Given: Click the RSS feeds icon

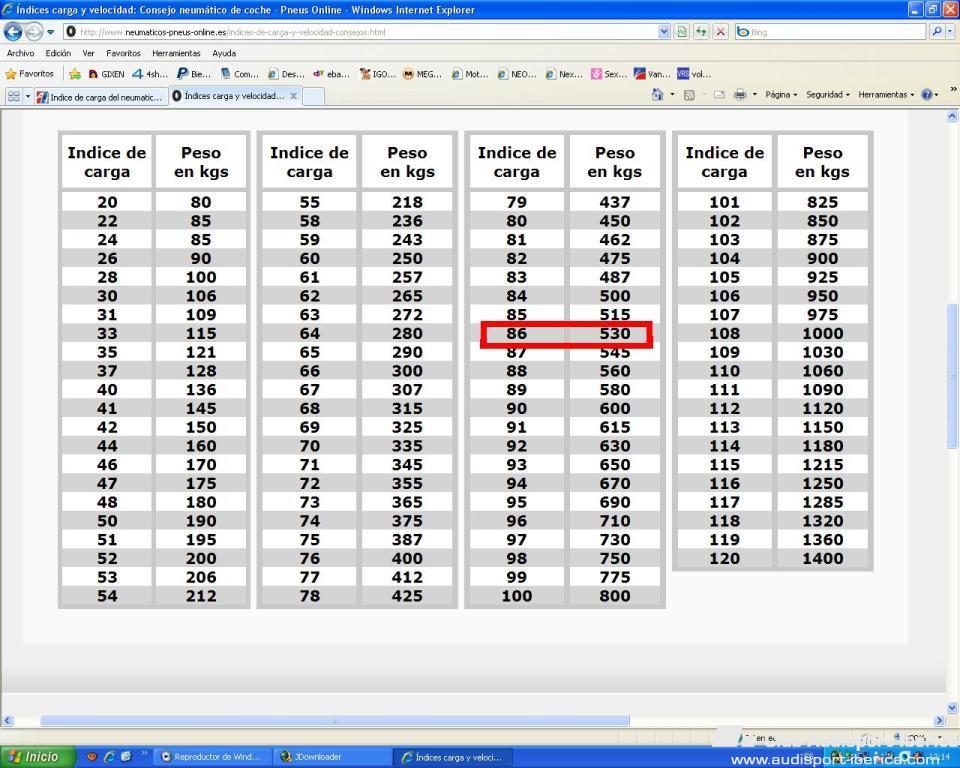Looking at the screenshot, I should (x=689, y=95).
